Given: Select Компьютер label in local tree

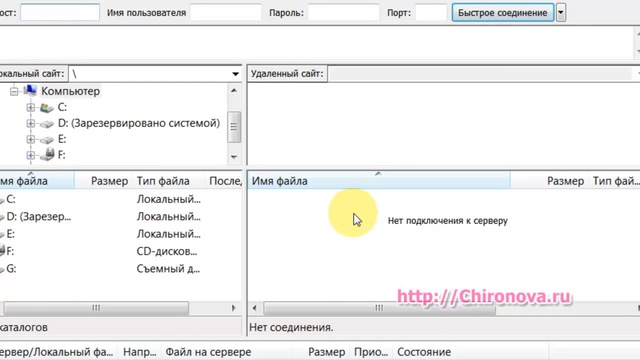Looking at the screenshot, I should click(x=70, y=91).
